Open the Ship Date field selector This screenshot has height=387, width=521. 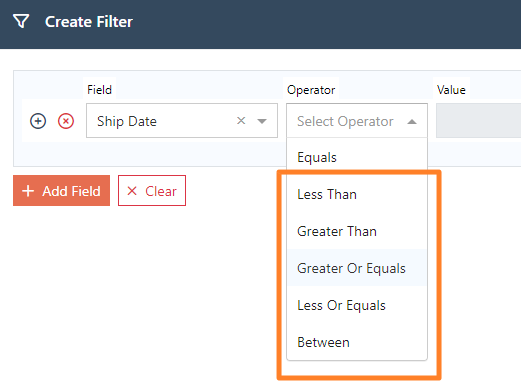click(182, 121)
